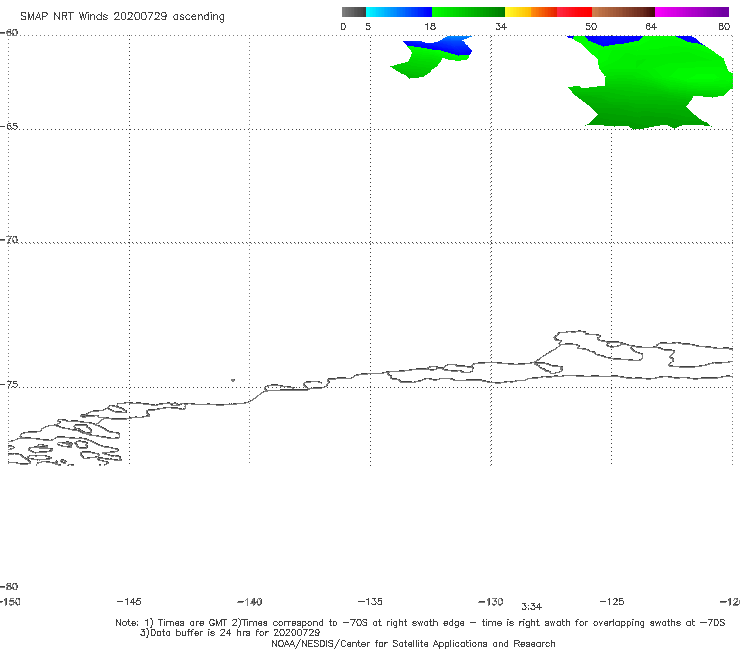Click the "3:34" swath time label
Image resolution: width=740 pixels, height=650 pixels.
(531, 607)
